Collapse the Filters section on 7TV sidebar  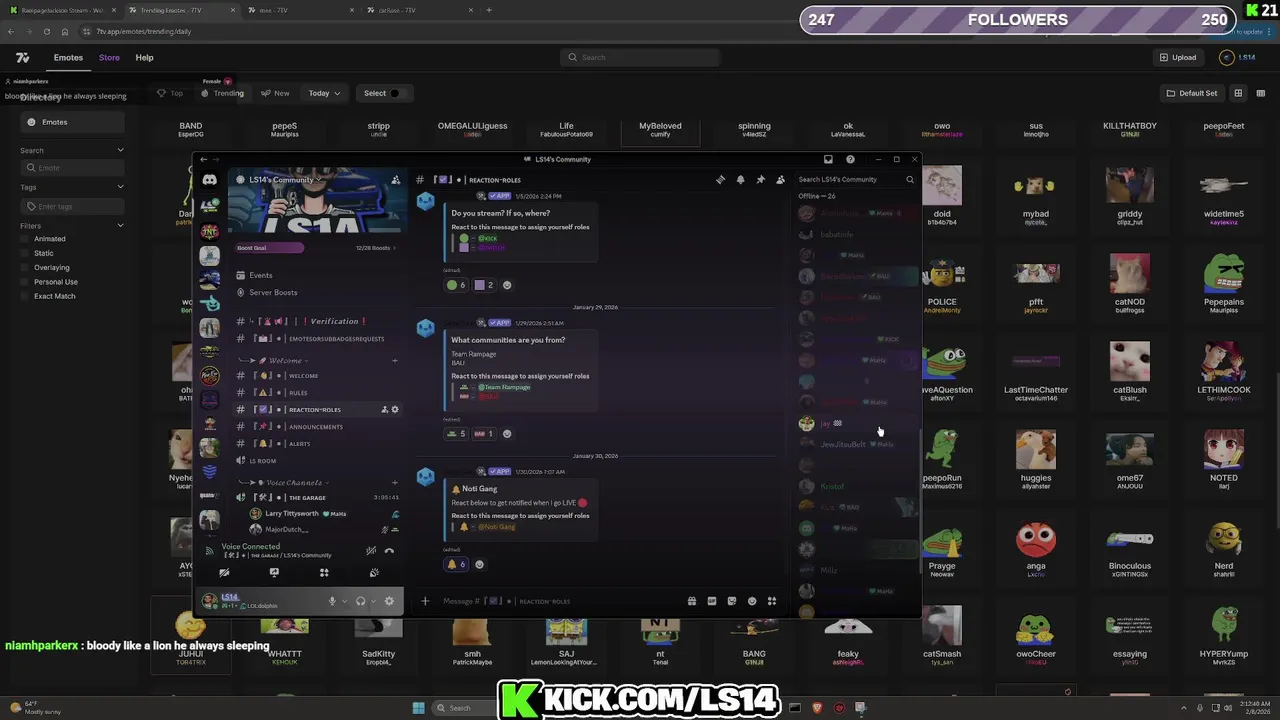coord(120,226)
